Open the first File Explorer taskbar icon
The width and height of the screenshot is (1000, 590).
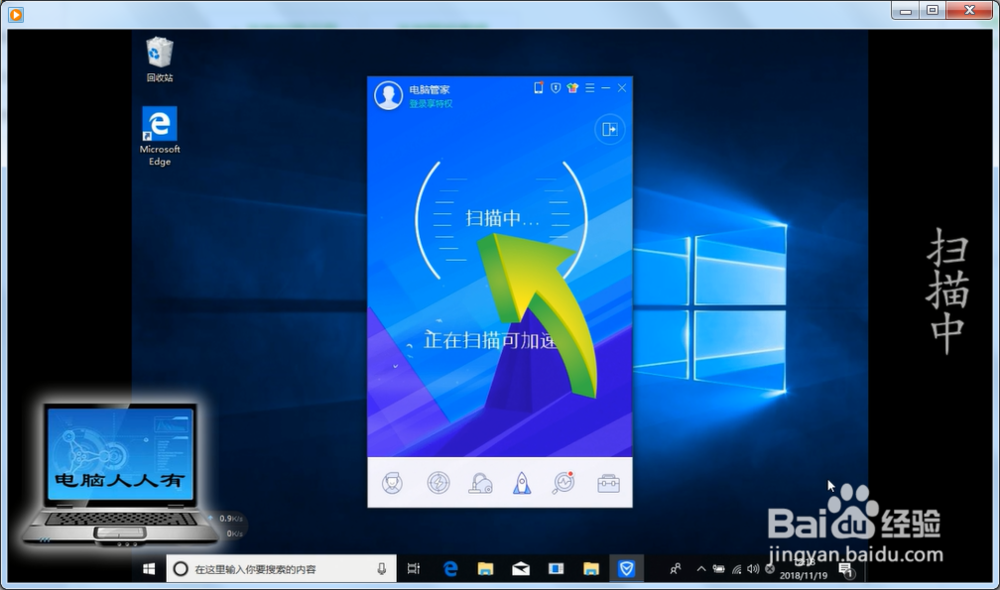(x=485, y=568)
